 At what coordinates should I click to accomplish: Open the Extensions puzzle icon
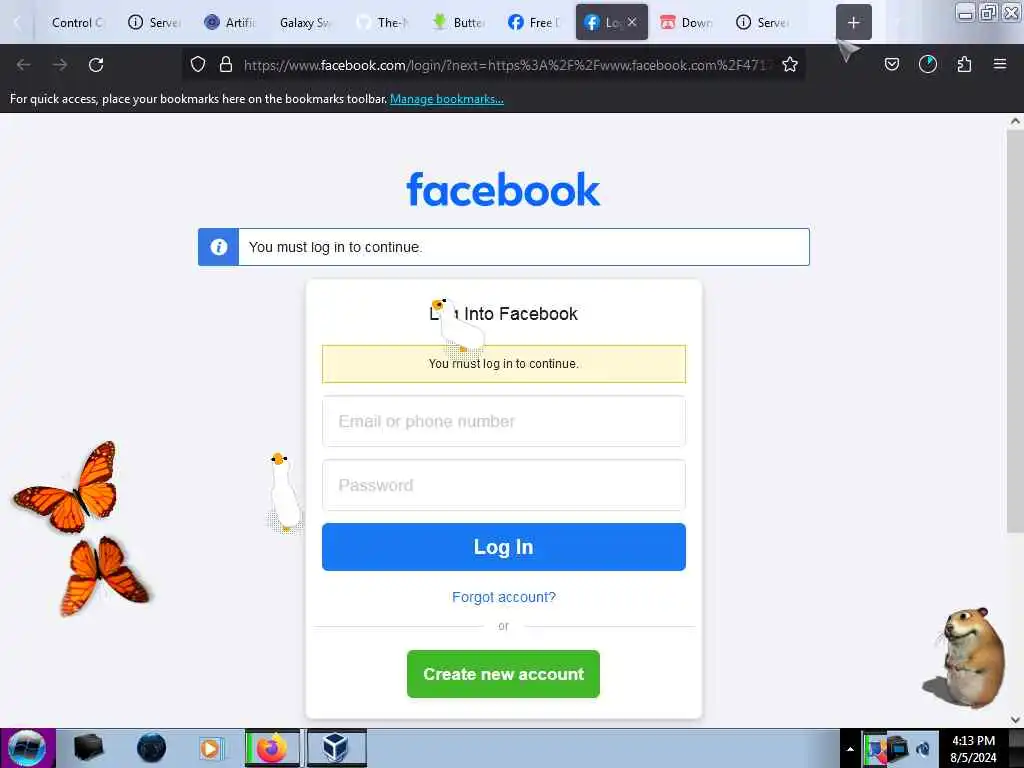964,64
